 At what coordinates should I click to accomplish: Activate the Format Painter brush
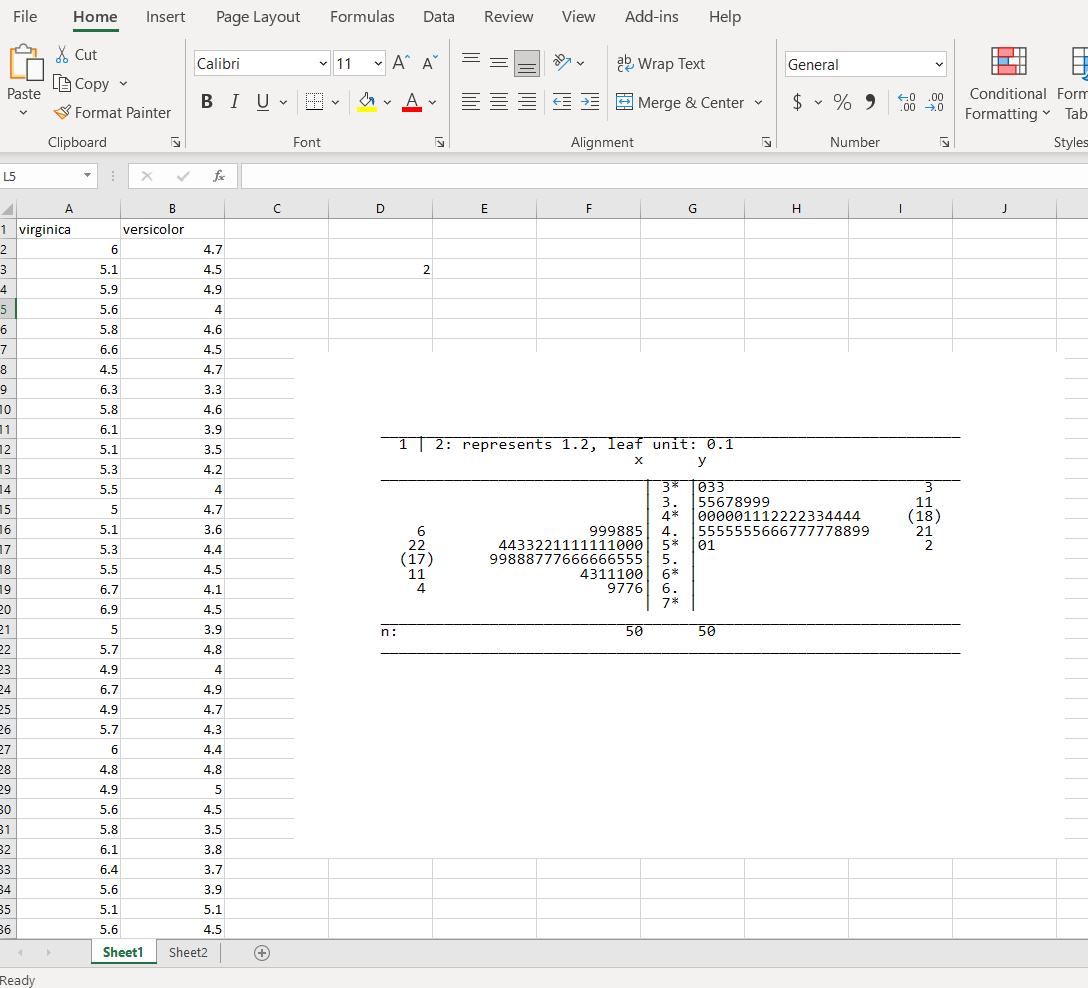tap(62, 112)
